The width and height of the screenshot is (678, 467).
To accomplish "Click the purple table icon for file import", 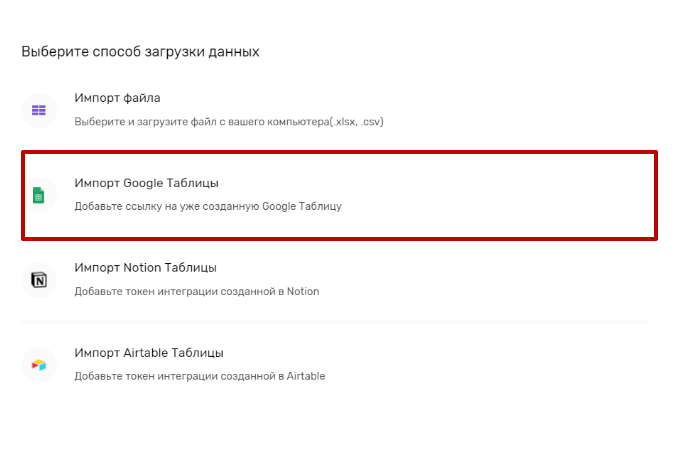I will [x=39, y=110].
